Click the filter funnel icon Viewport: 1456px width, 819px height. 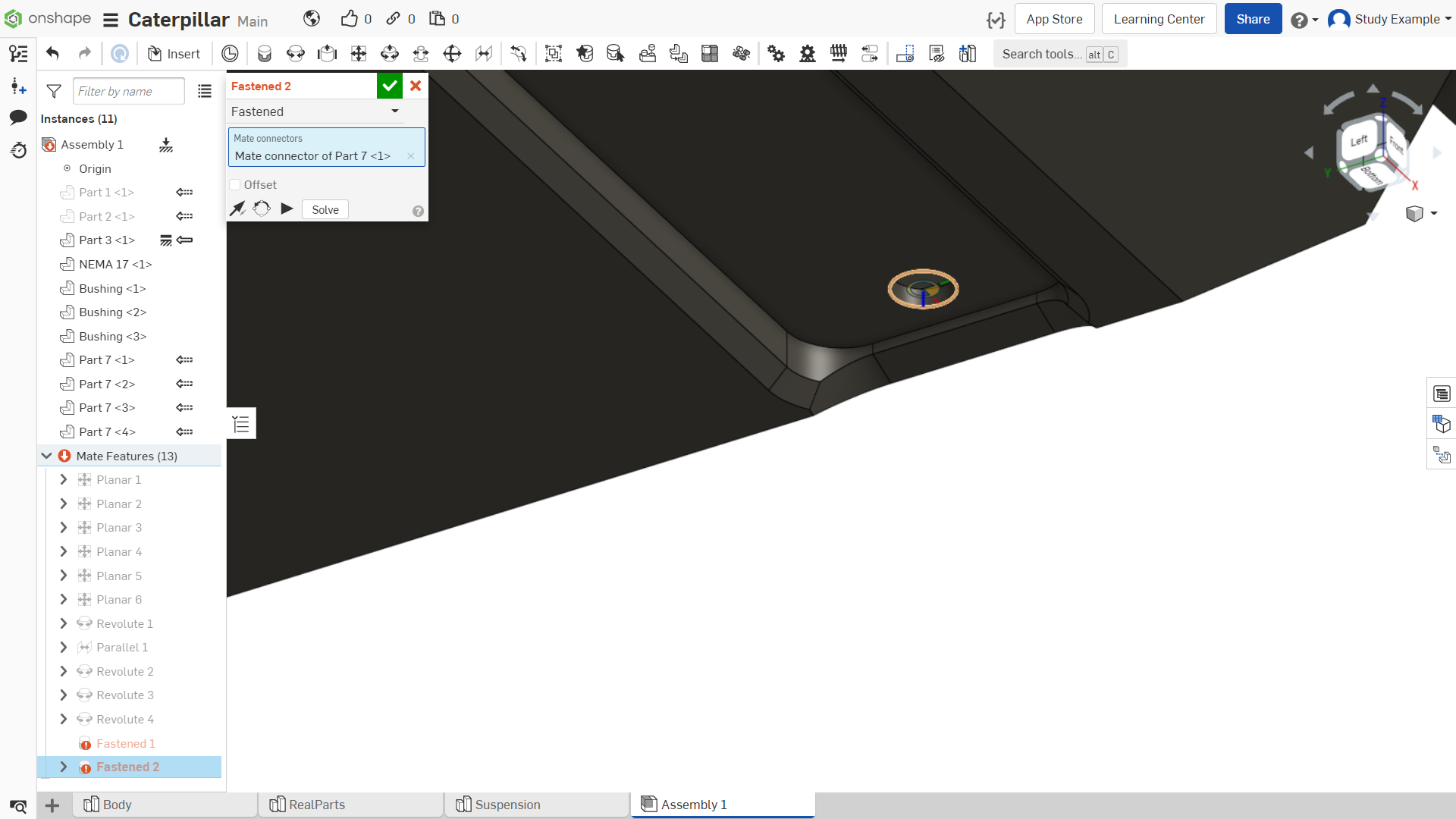pos(54,92)
